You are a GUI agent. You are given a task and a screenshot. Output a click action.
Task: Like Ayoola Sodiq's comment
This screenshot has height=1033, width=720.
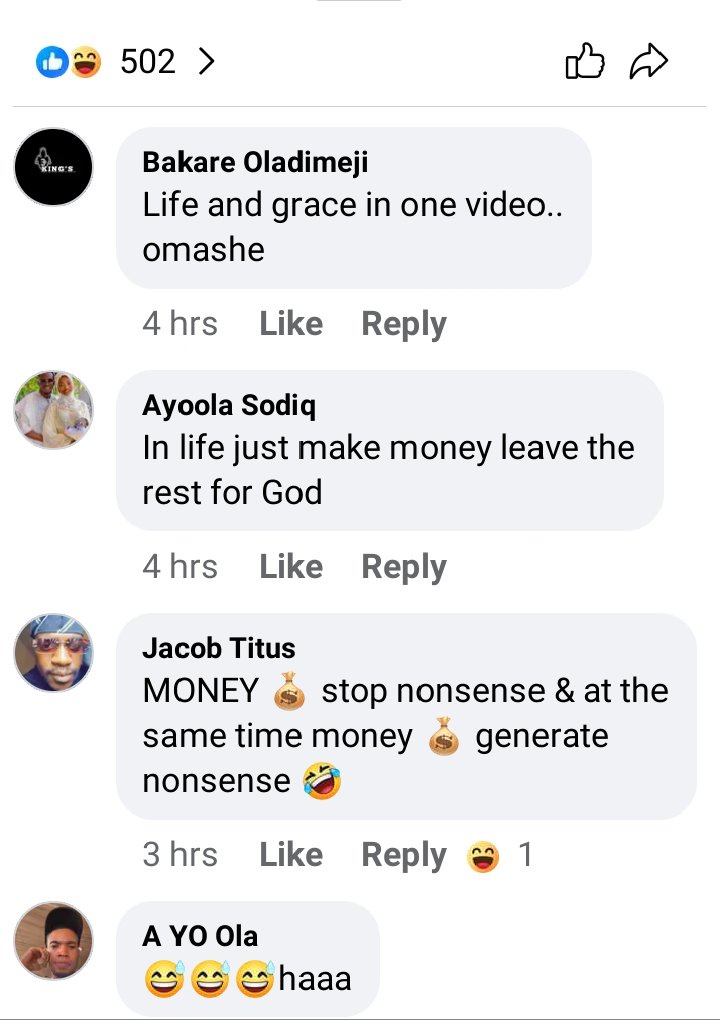point(291,567)
